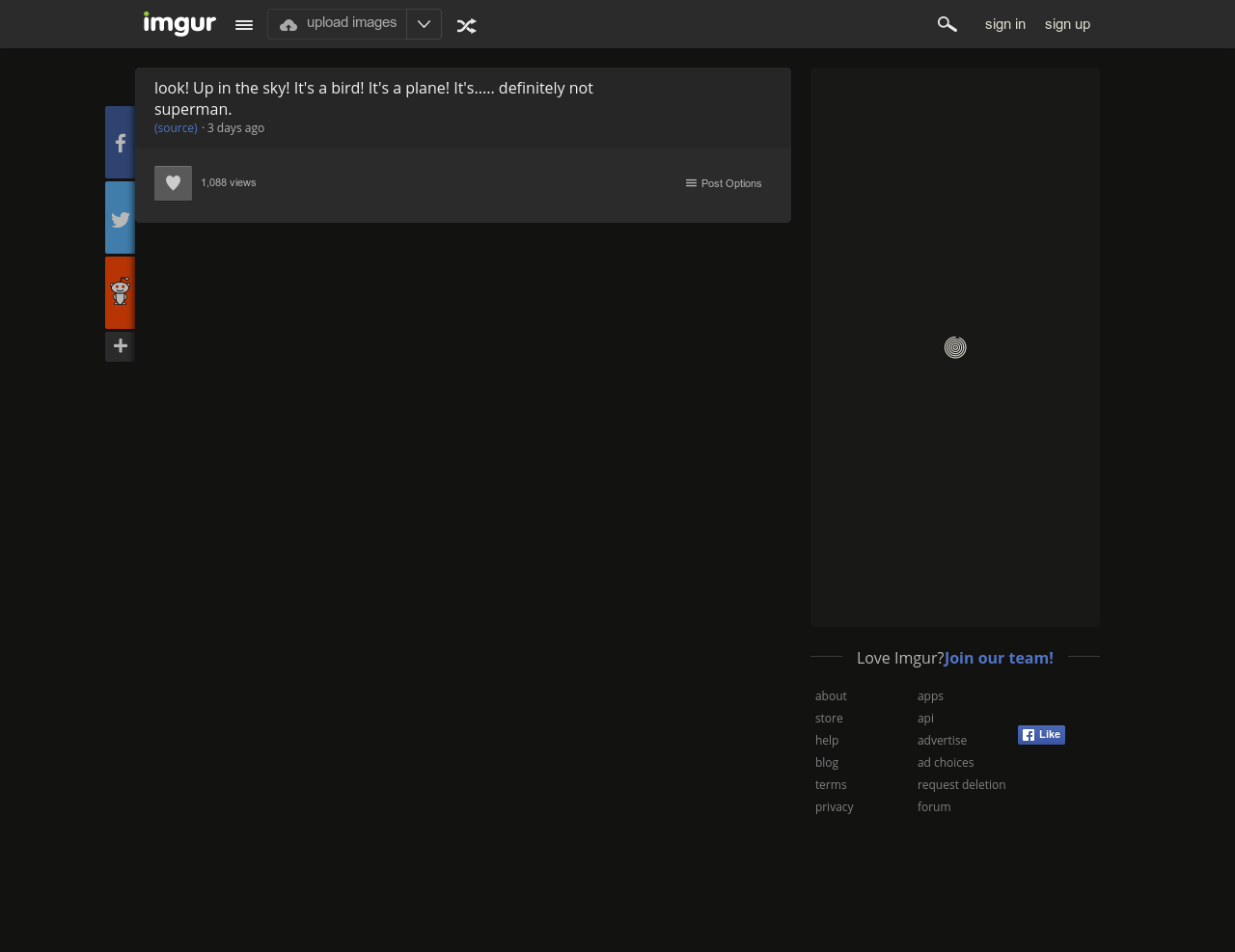Favorite the post with heart button

tap(173, 183)
